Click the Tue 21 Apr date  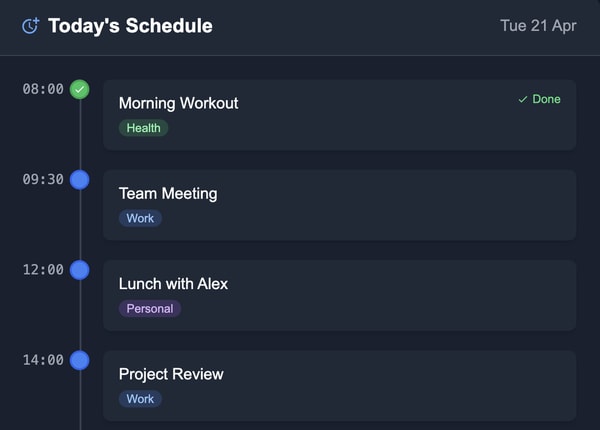538,26
